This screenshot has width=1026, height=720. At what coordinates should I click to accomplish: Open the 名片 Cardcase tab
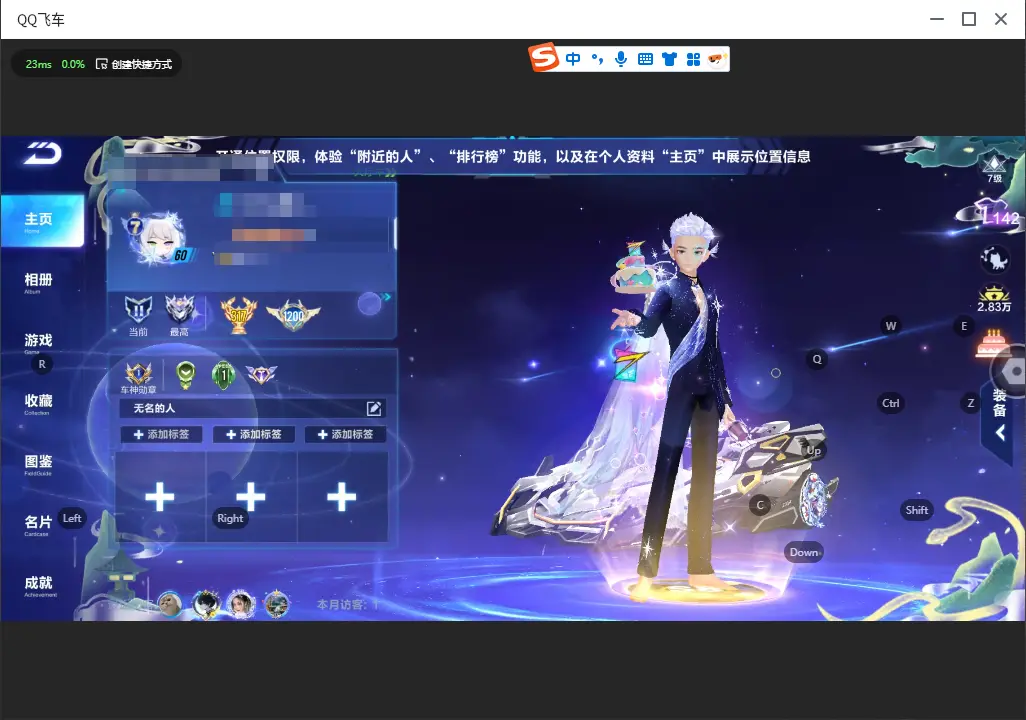tap(38, 524)
